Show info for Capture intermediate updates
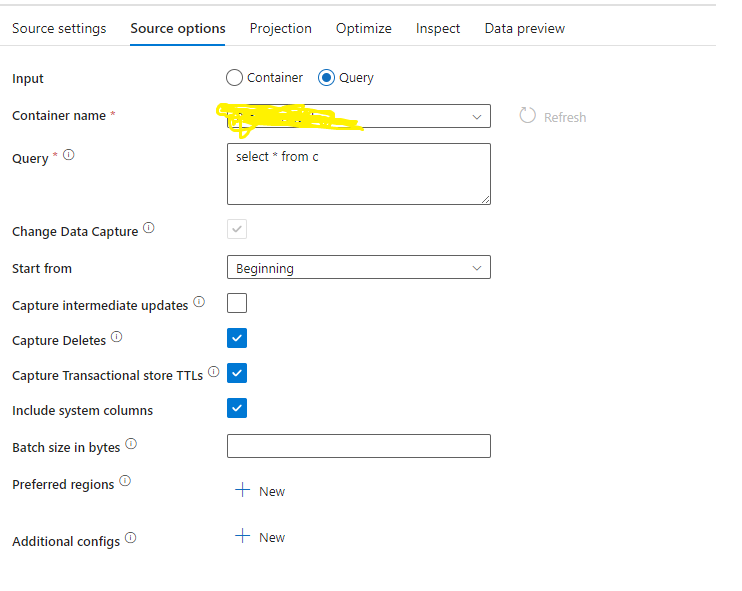The width and height of the screenshot is (742, 591). 199,301
